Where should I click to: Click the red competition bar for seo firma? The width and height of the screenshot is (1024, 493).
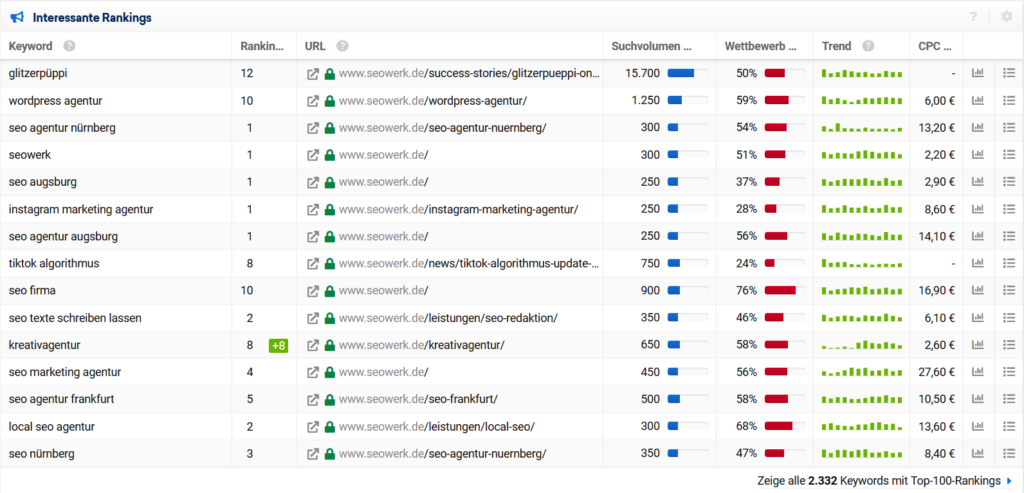coord(780,291)
